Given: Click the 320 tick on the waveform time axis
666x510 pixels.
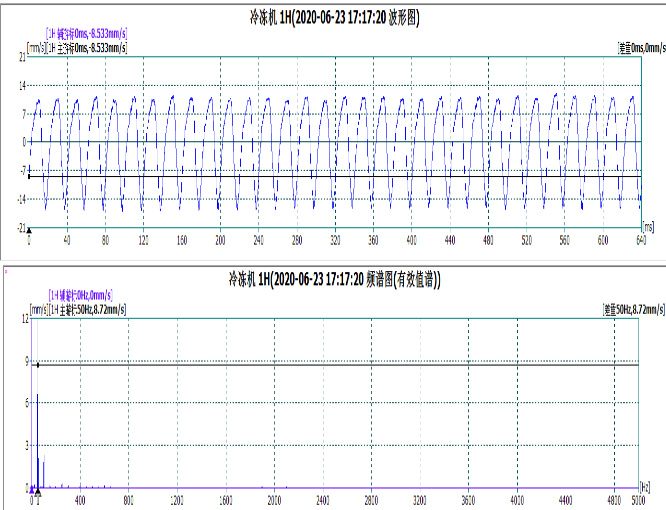Looking at the screenshot, I should (x=335, y=241).
